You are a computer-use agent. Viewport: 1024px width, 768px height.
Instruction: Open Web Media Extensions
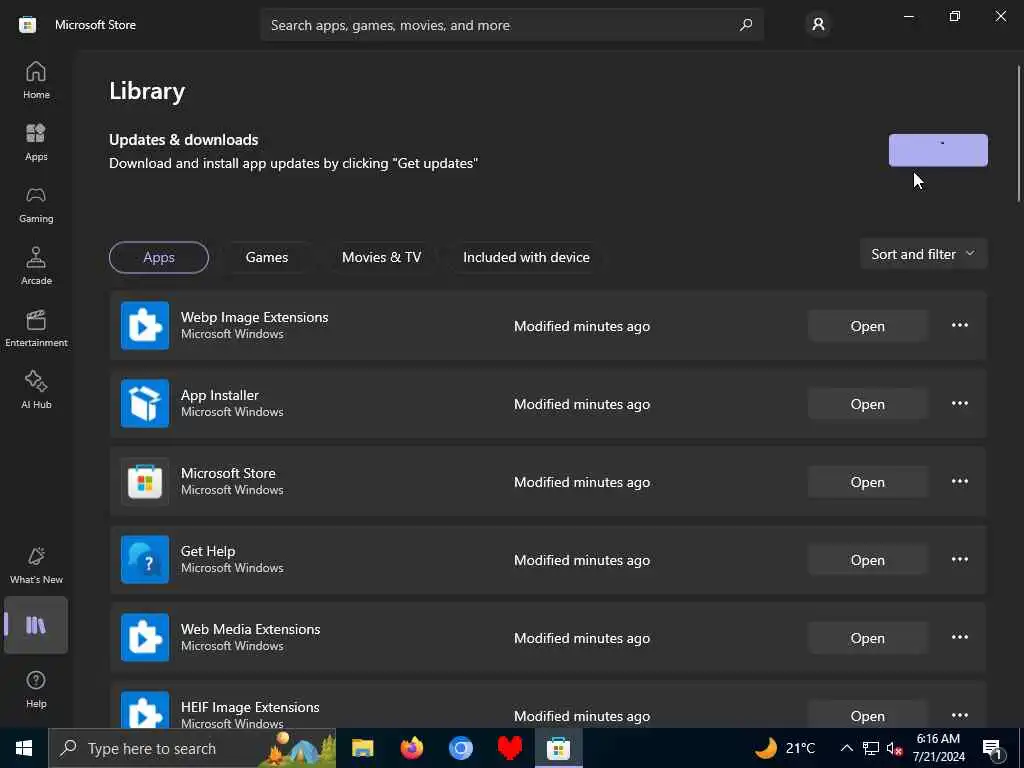click(x=867, y=638)
